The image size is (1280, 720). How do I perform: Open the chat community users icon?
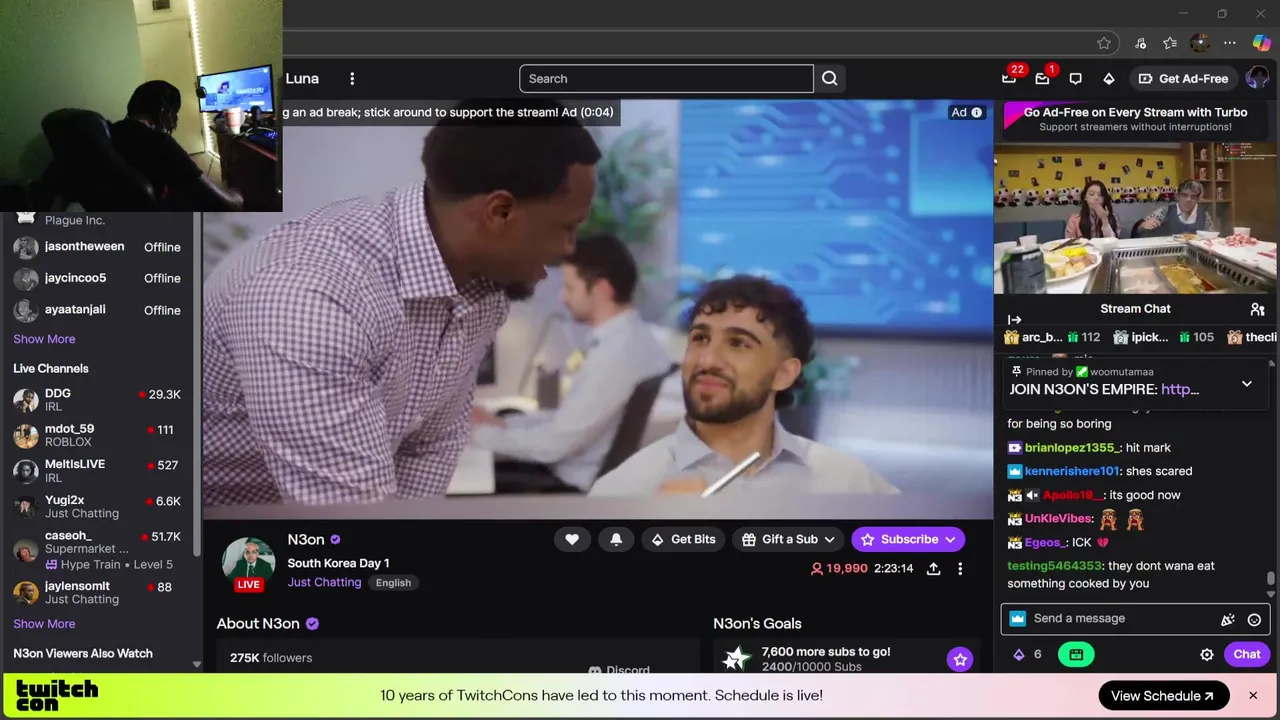(1257, 309)
